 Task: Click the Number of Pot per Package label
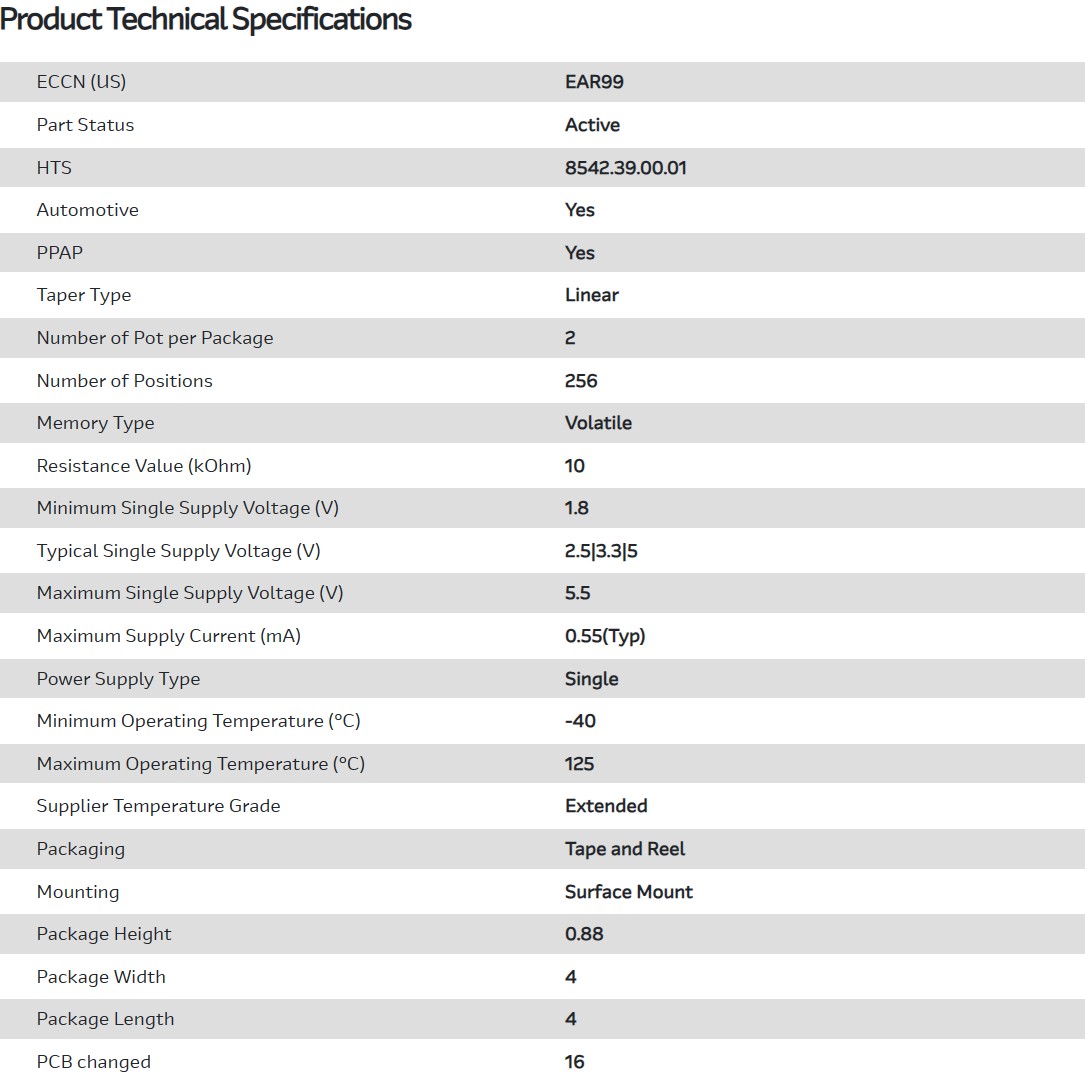[154, 338]
